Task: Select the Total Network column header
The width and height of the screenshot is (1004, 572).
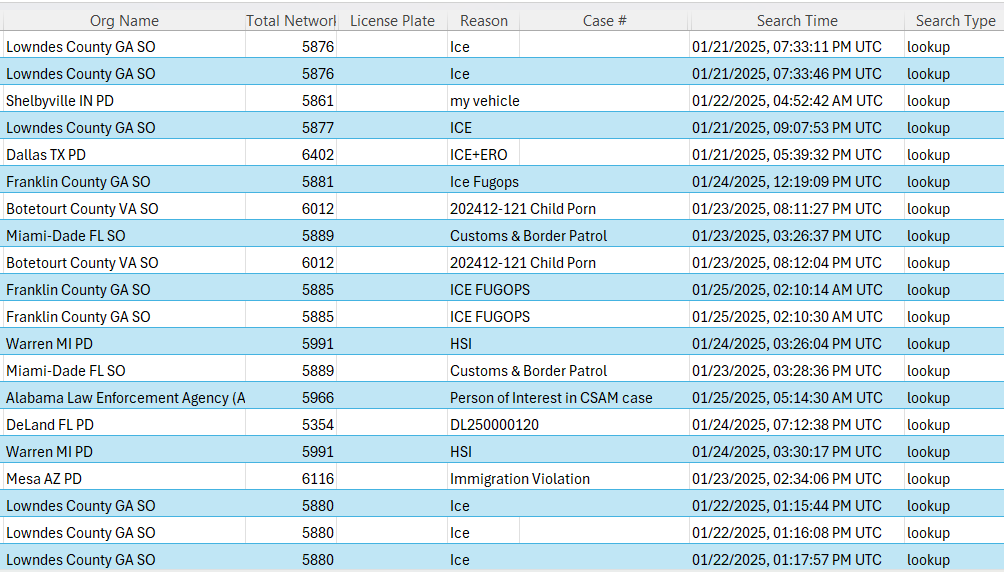Action: 291,20
